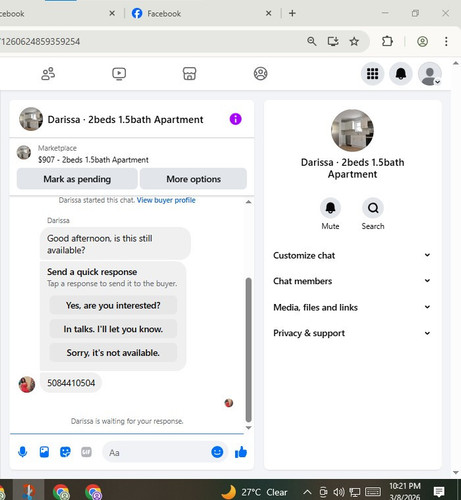Send quick response In talks. I'll let you know.

click(x=113, y=329)
